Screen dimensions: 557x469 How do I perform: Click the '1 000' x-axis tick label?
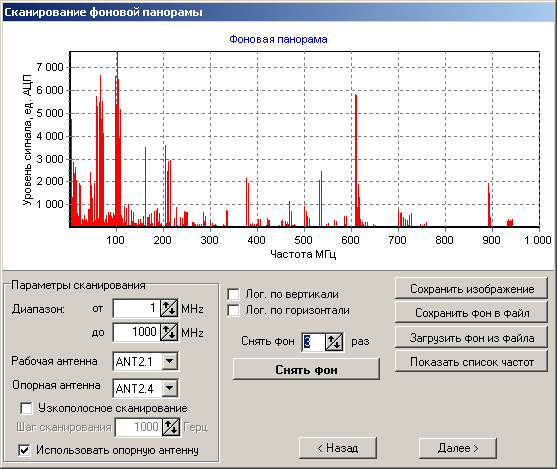tap(537, 240)
